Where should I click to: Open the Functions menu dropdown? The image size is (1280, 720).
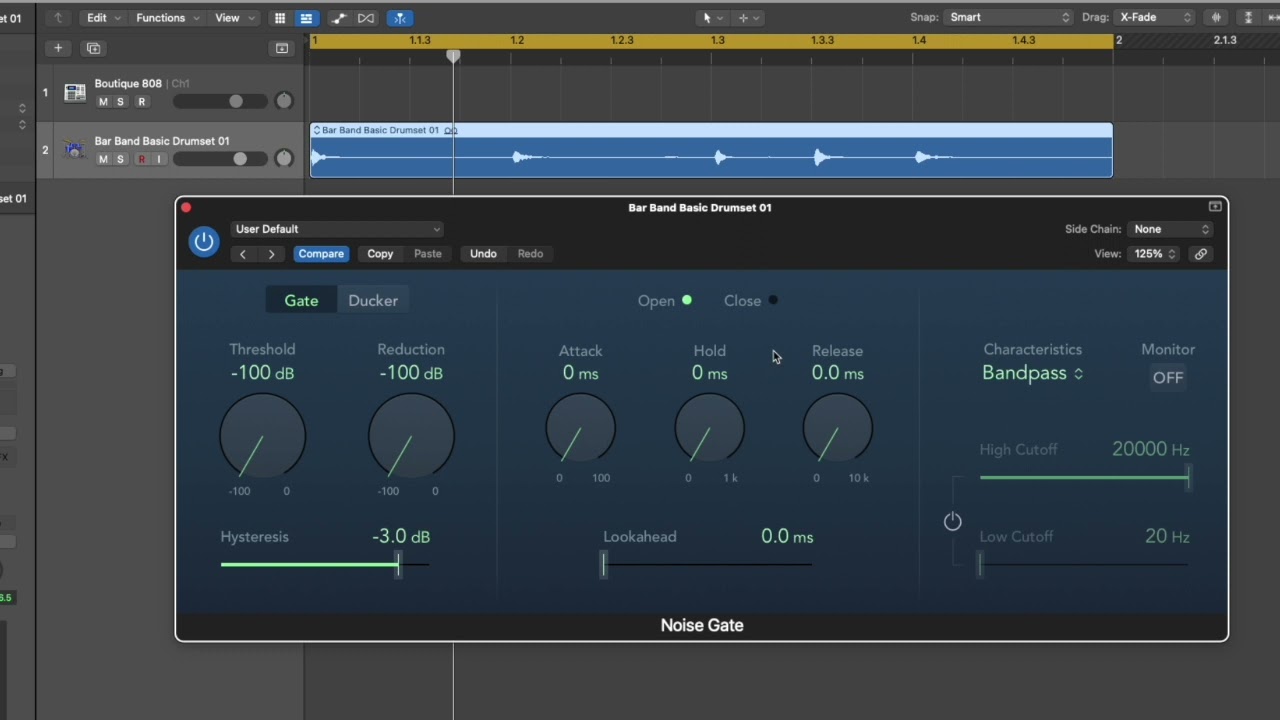point(168,18)
